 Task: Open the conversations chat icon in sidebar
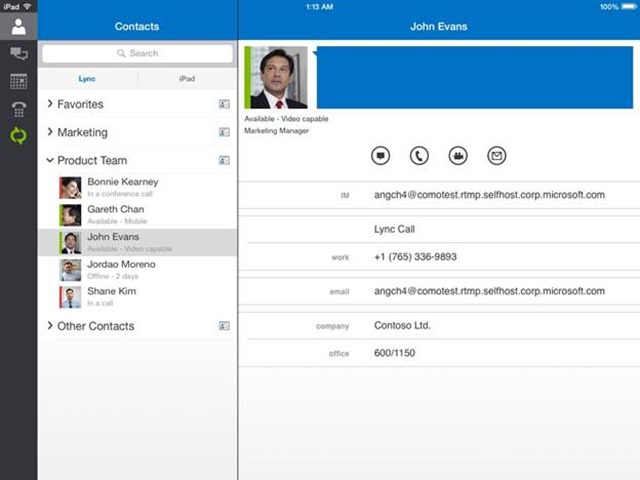(x=18, y=54)
